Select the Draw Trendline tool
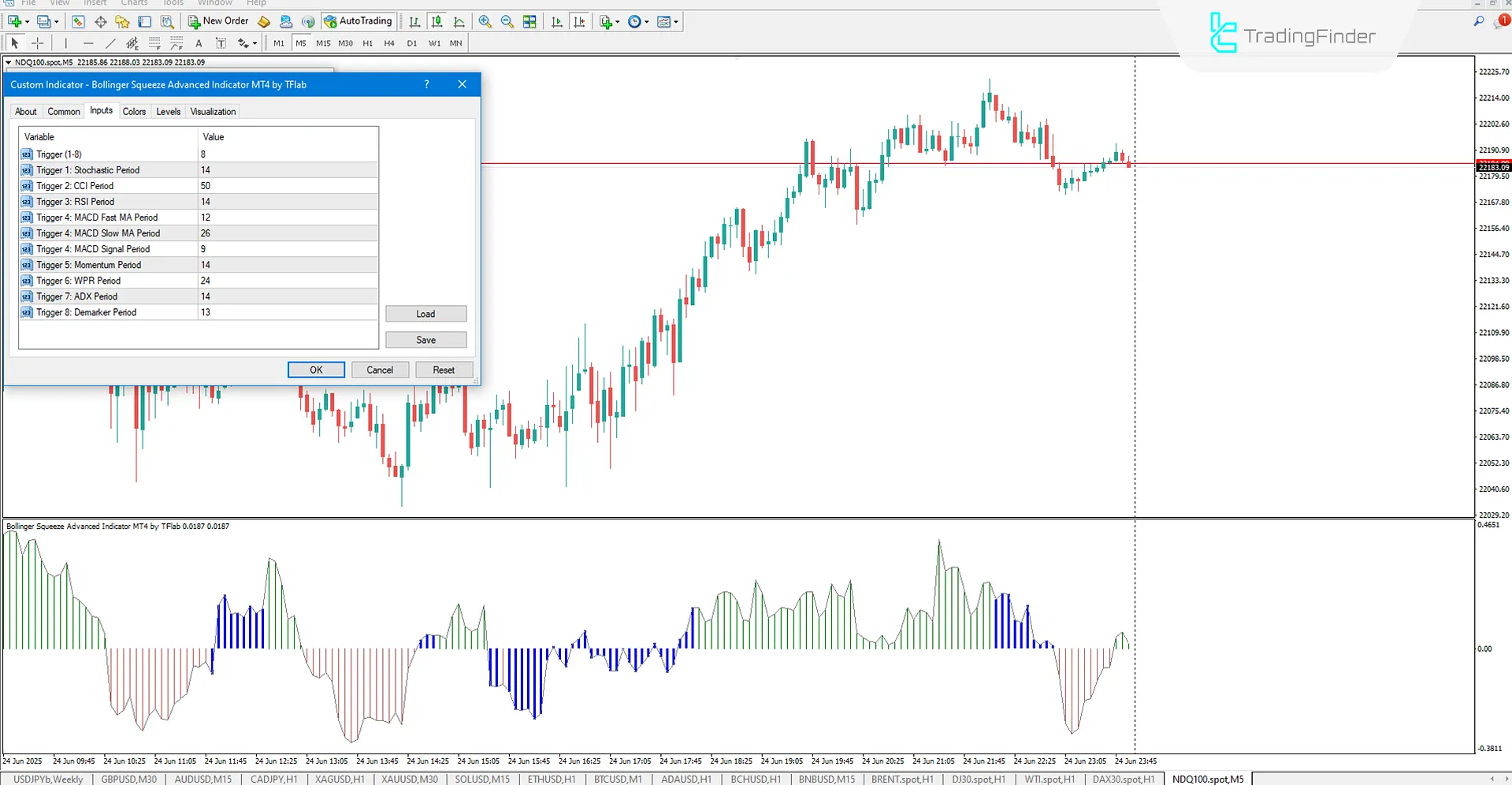The width and height of the screenshot is (1512, 785). 111,43
